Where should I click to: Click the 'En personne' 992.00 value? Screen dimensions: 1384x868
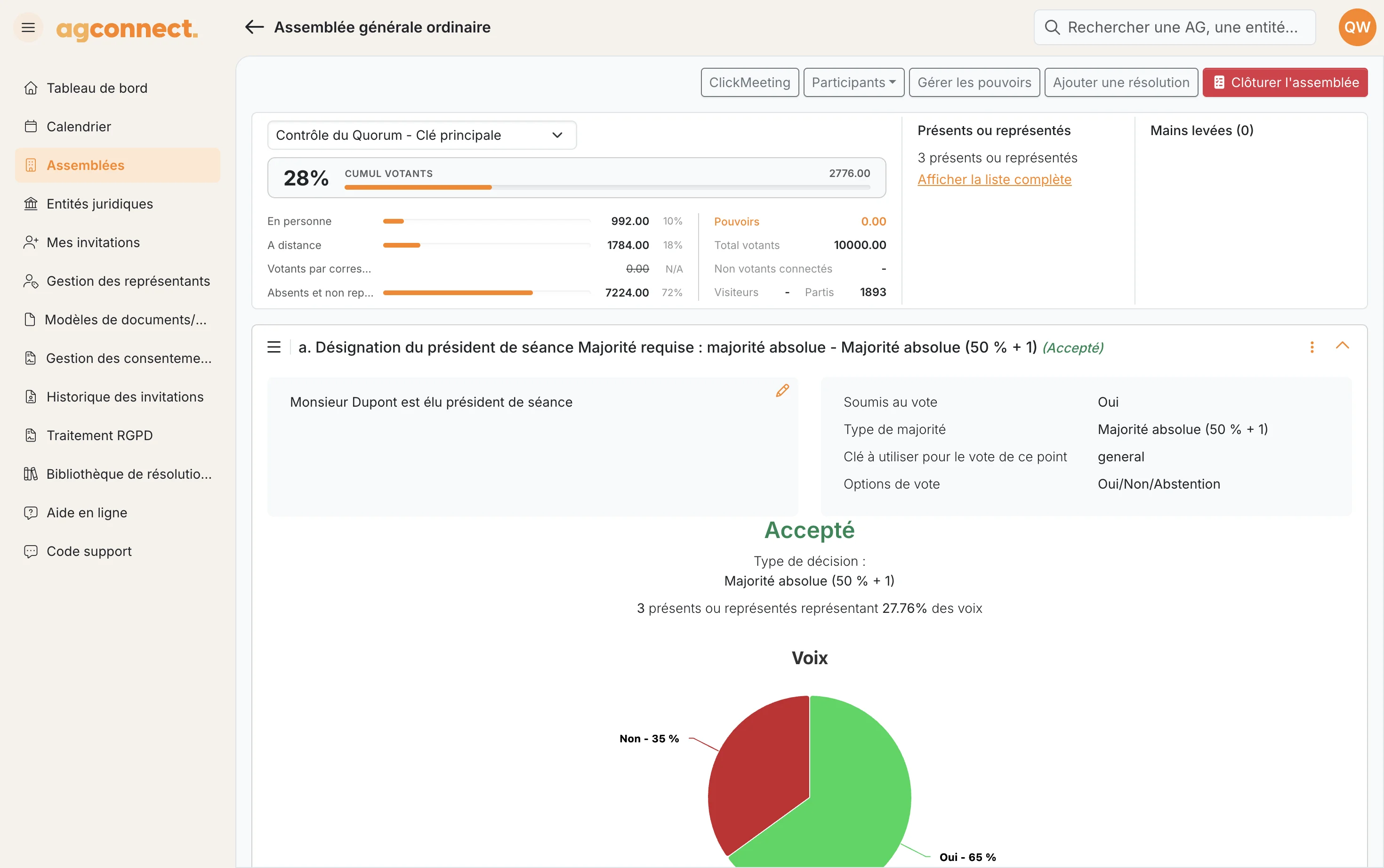pos(630,221)
